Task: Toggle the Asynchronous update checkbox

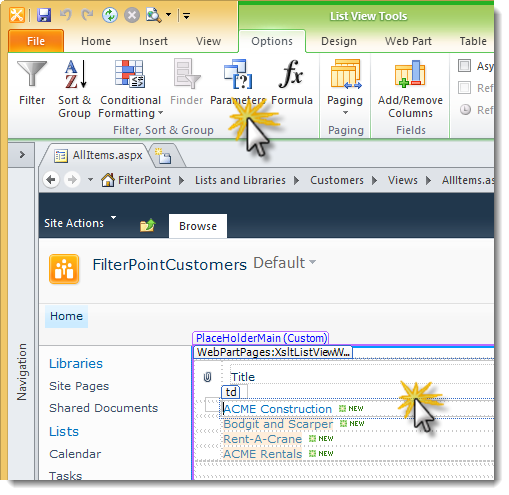Action: pos(464,66)
